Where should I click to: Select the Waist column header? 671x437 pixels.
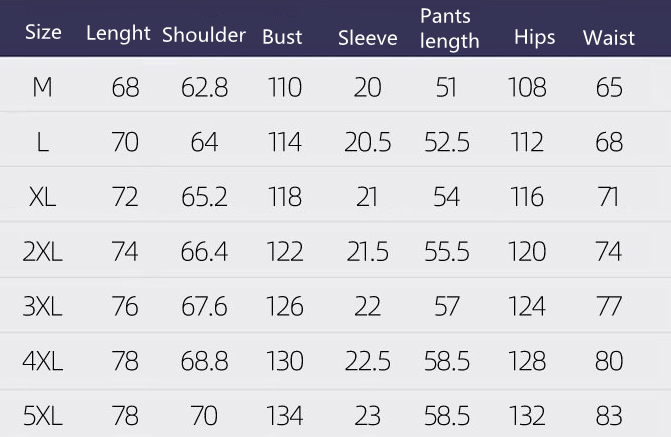[x=609, y=38]
